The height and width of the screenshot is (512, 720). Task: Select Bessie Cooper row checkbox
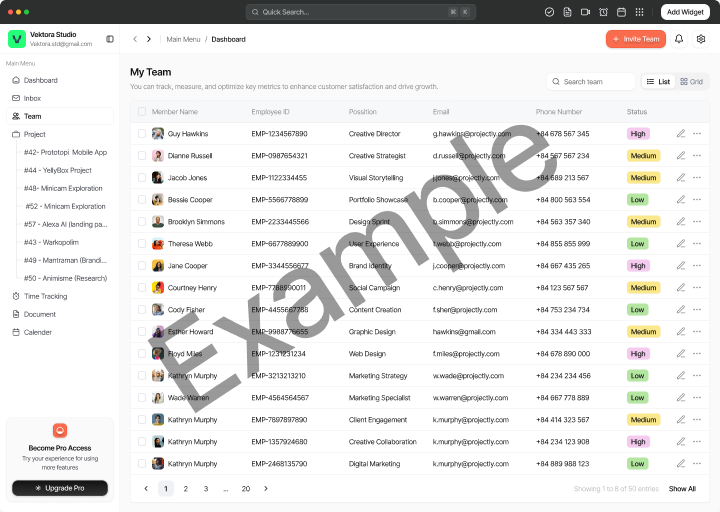(x=142, y=200)
